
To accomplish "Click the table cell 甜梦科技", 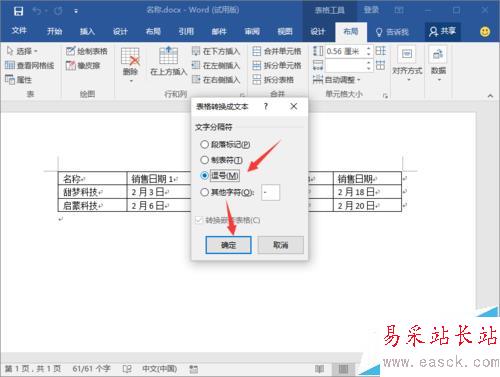I will click(x=92, y=192).
